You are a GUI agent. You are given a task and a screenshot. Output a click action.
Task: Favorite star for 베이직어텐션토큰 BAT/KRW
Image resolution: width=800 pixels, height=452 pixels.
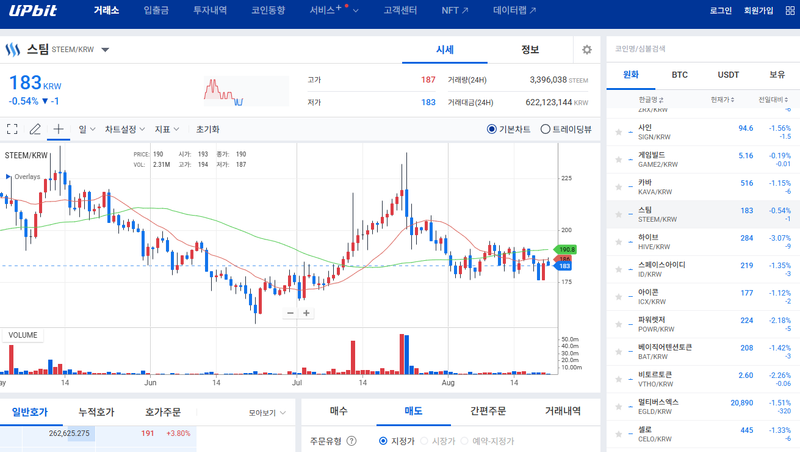coord(618,352)
